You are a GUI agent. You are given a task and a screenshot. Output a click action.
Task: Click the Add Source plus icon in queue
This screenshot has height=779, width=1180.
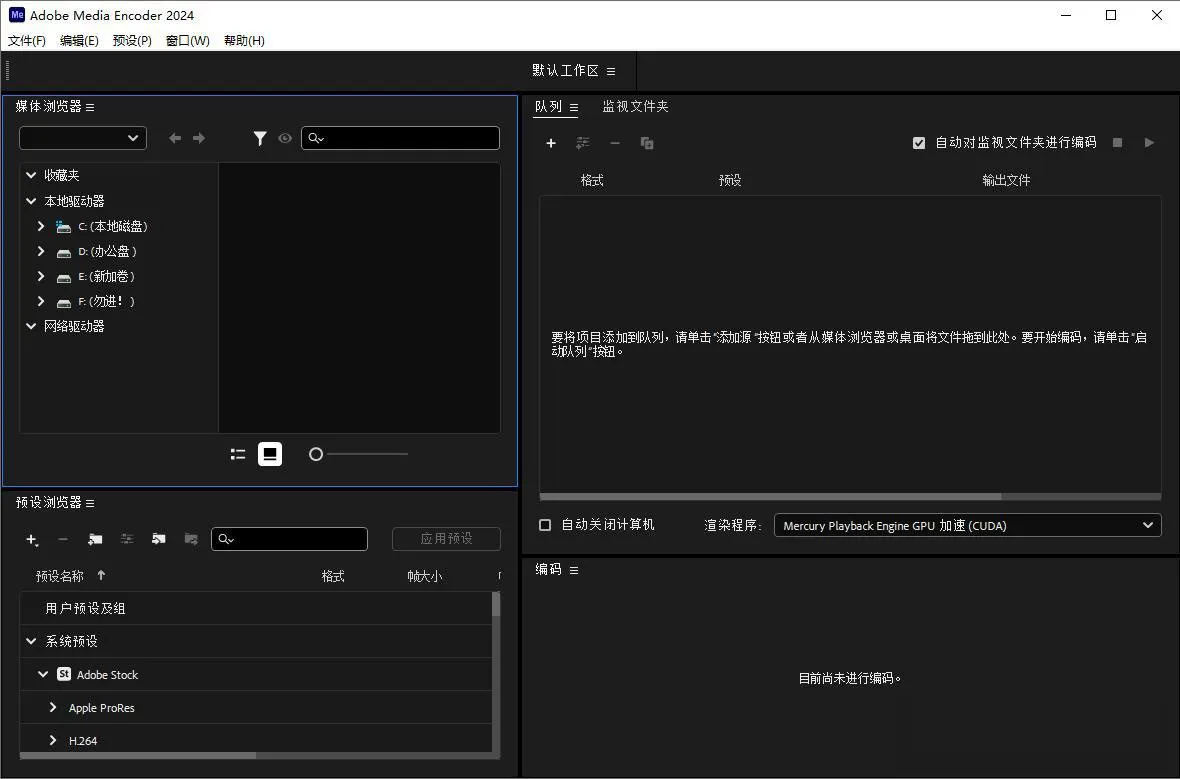(550, 143)
